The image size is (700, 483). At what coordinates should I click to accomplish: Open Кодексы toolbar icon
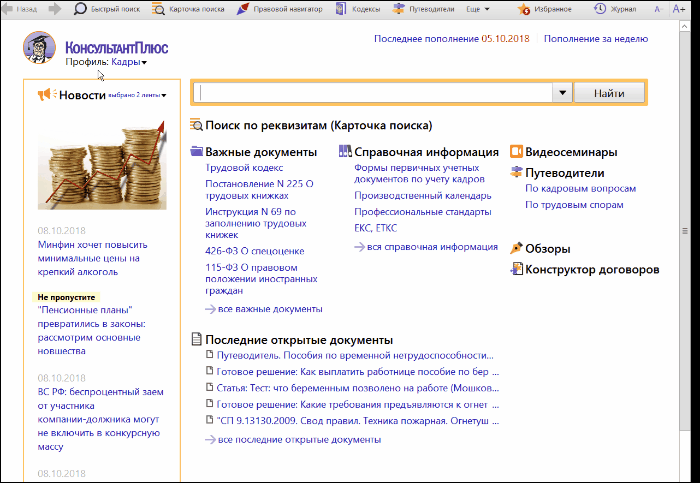point(341,9)
